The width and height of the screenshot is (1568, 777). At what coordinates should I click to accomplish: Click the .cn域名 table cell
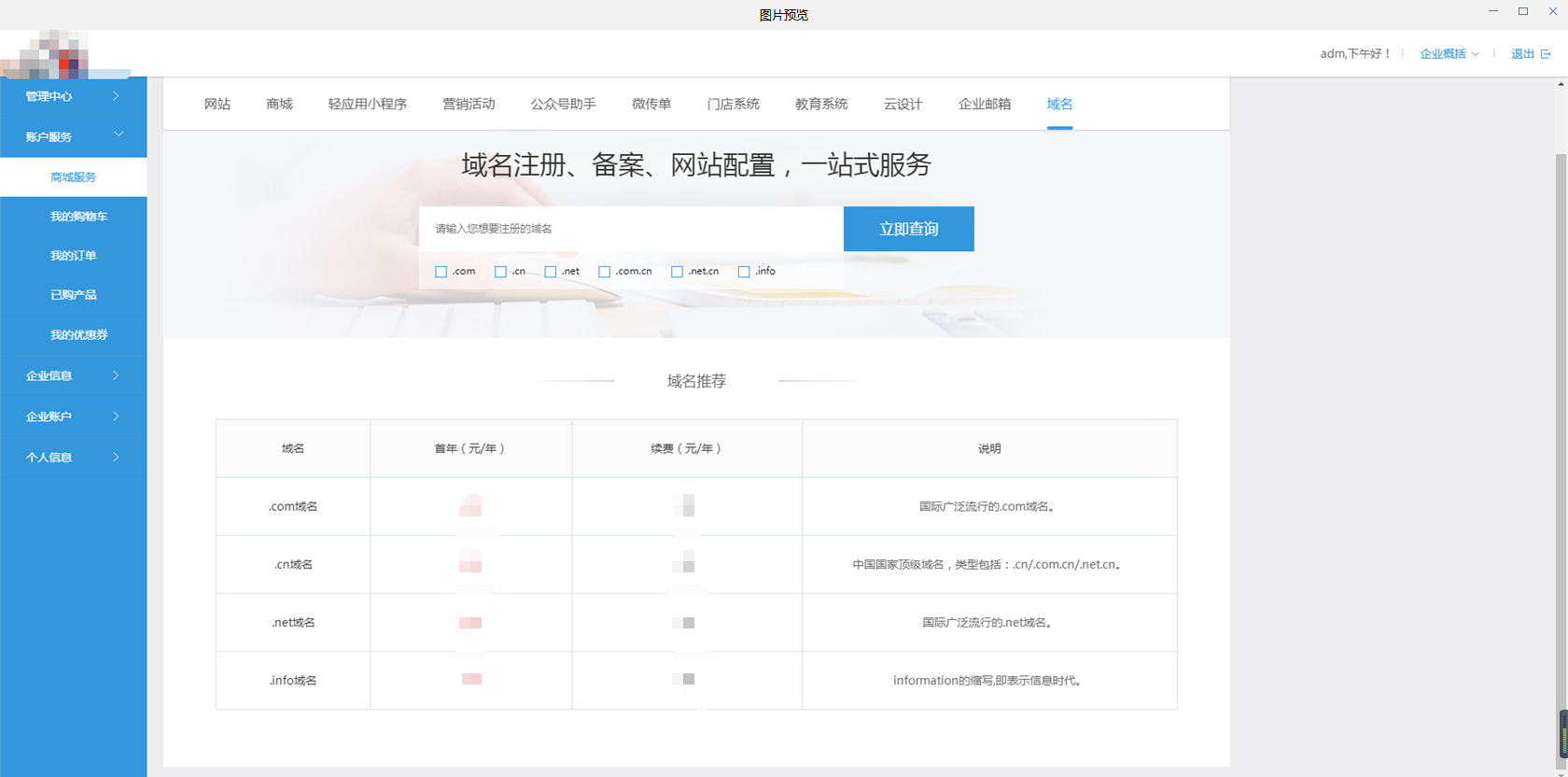pos(293,564)
